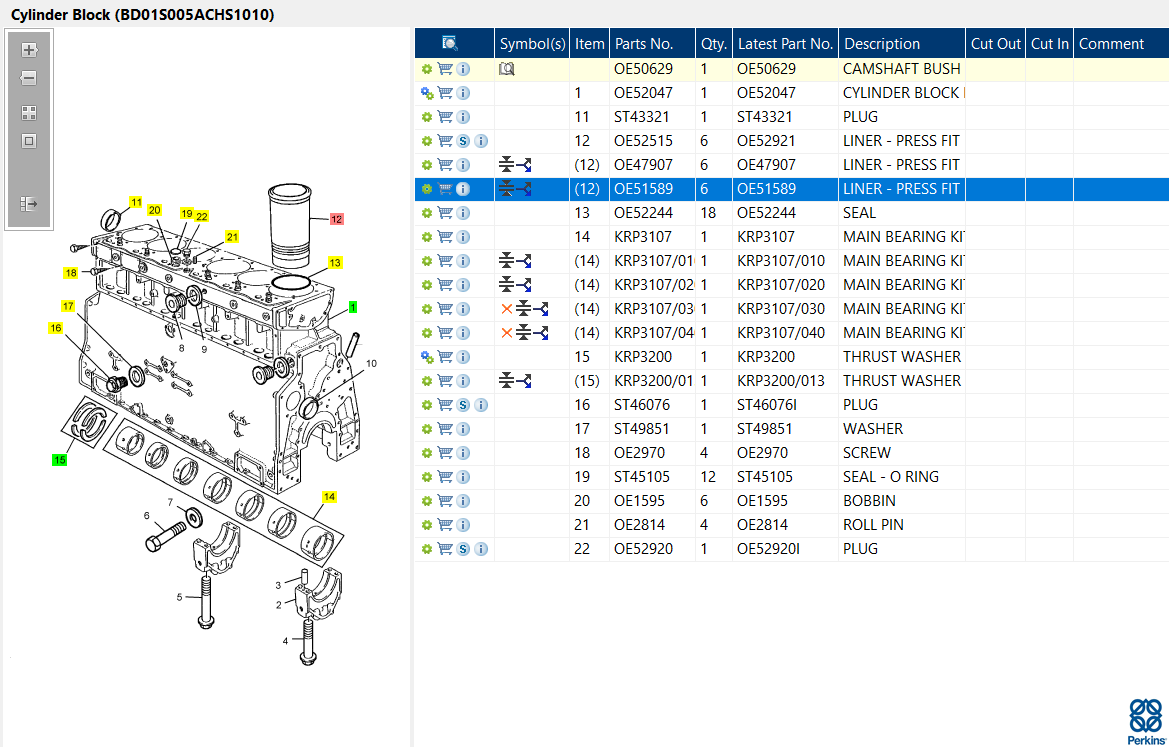The height and width of the screenshot is (747, 1169).
Task: Click the four-squares view icon in diagram toolbar
Action: tap(29, 113)
